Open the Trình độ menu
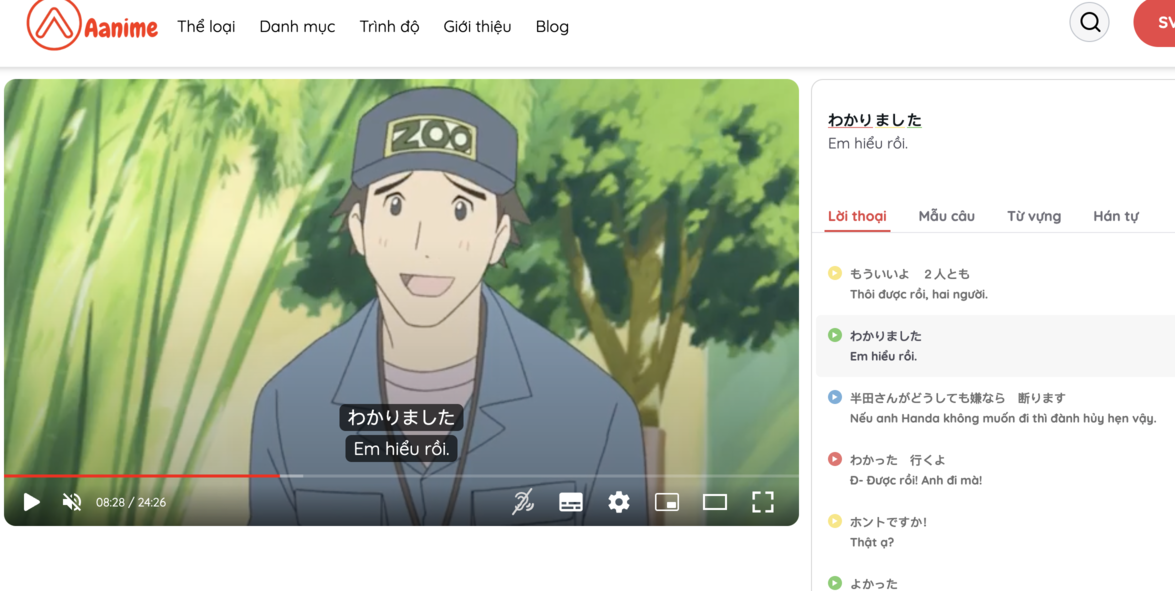 click(389, 27)
